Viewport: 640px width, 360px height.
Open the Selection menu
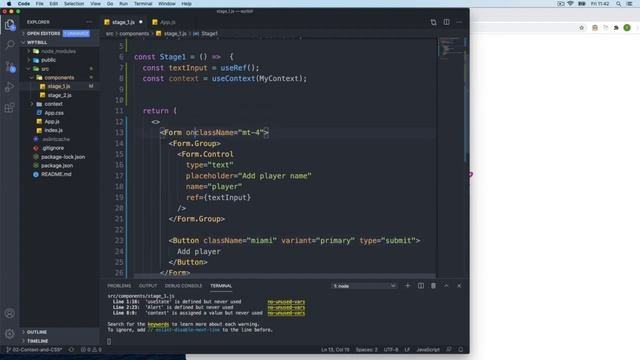pyautogui.click(x=74, y=4)
